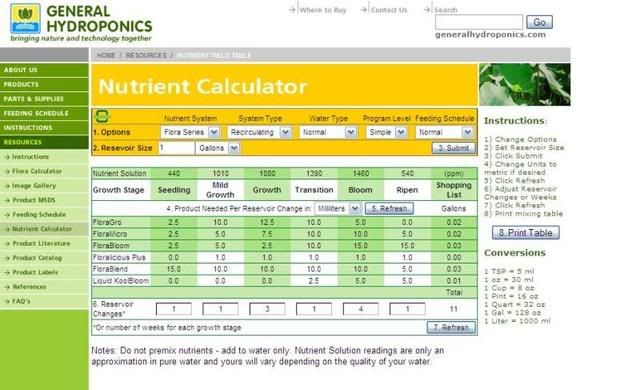Click the Mild Growth reservoir changes field
Viewport: 640px width, 390px height.
(x=220, y=309)
